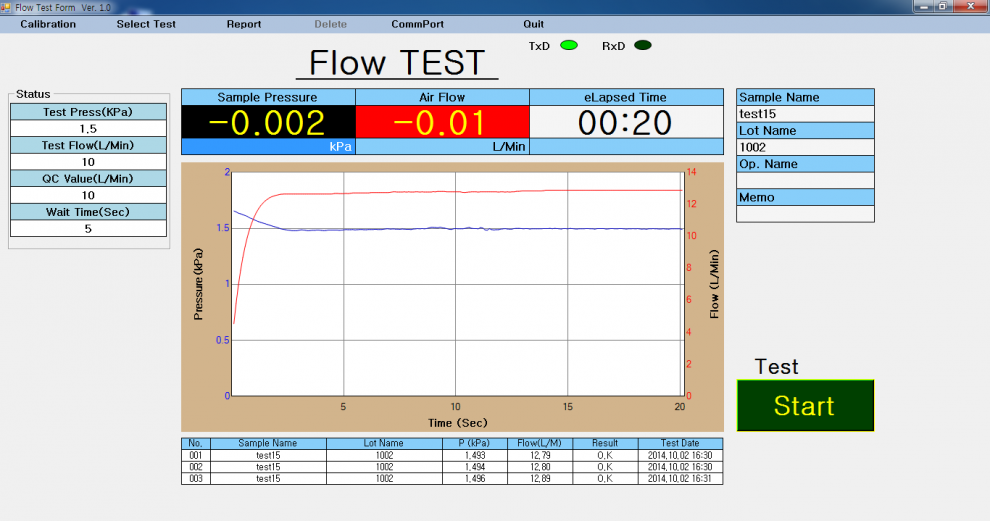Screen dimensions: 990x521
Task: Select the Test Press(KPa) value 1.5
Action: (88, 128)
